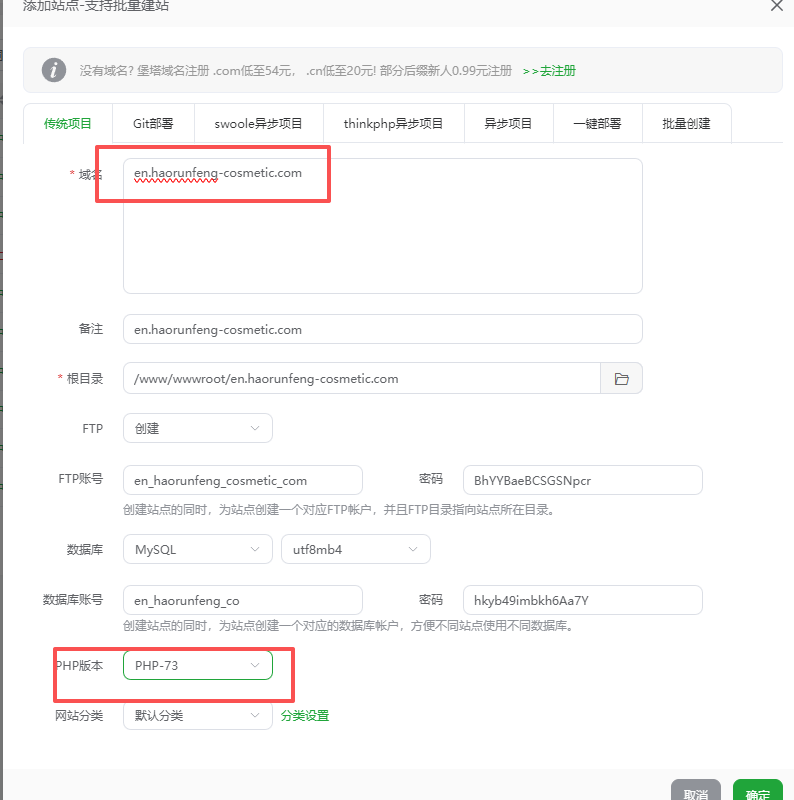Click the 备注 remark input field
This screenshot has height=800, width=794.
click(x=383, y=329)
